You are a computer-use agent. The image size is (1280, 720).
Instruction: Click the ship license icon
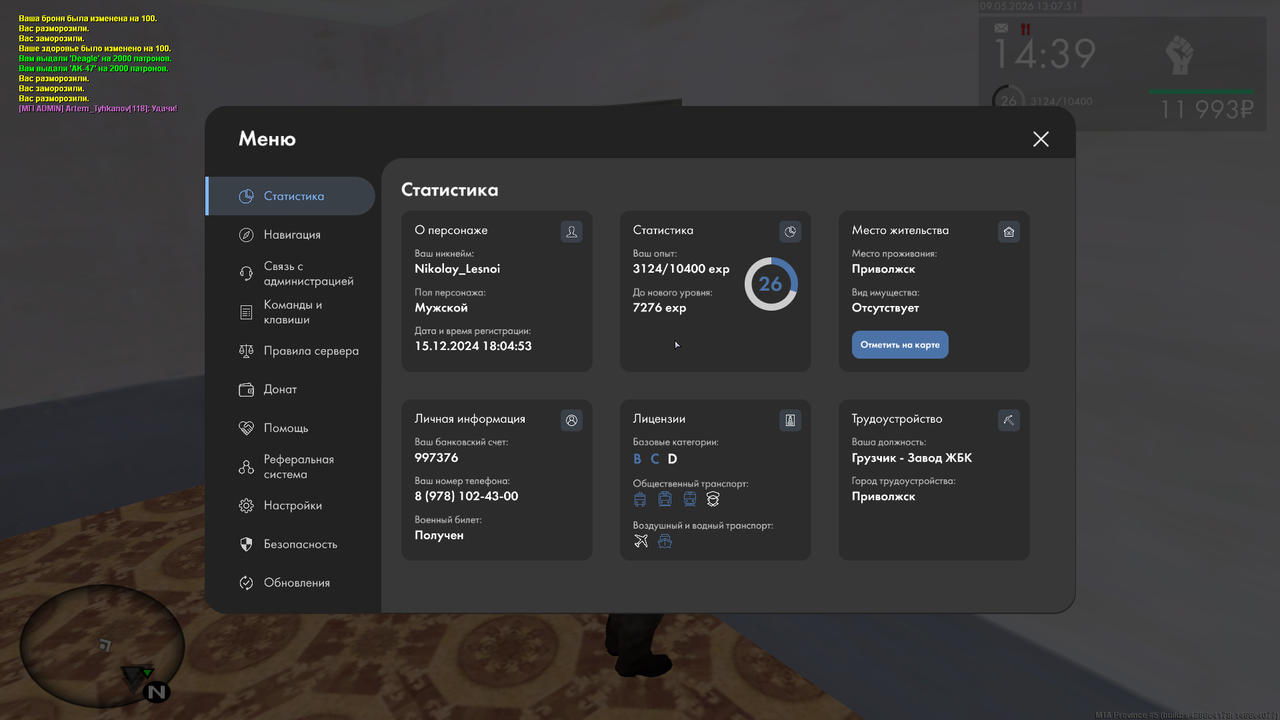[x=665, y=541]
